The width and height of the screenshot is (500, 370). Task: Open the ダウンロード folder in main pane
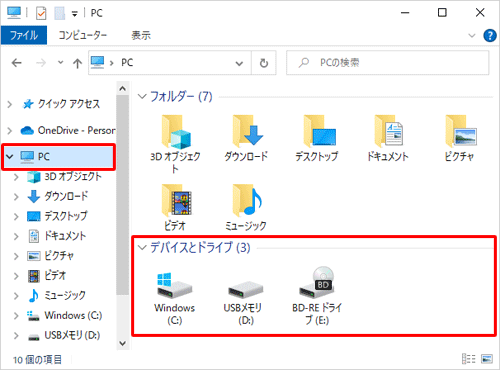247,131
